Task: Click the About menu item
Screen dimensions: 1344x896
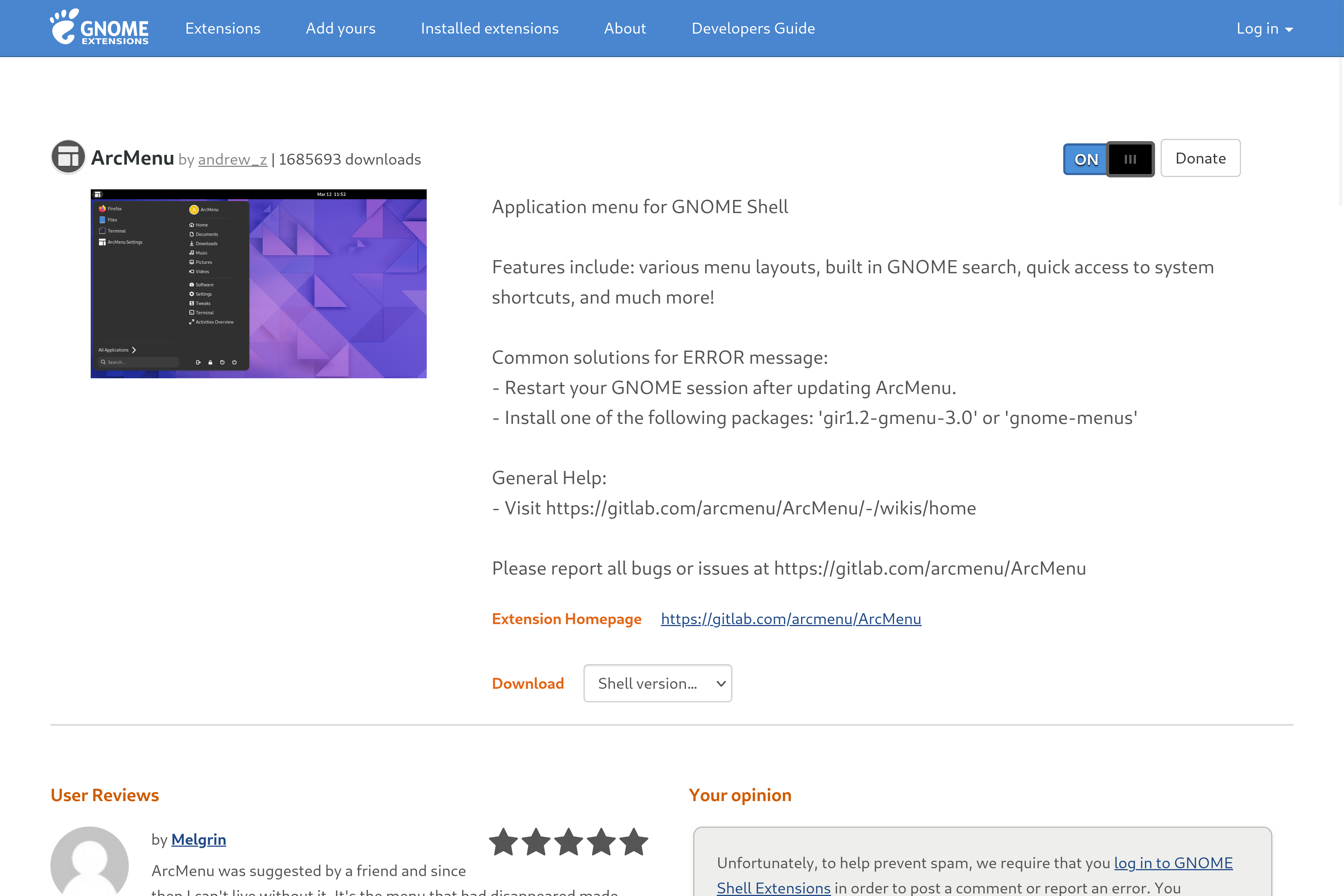Action: 625,28
